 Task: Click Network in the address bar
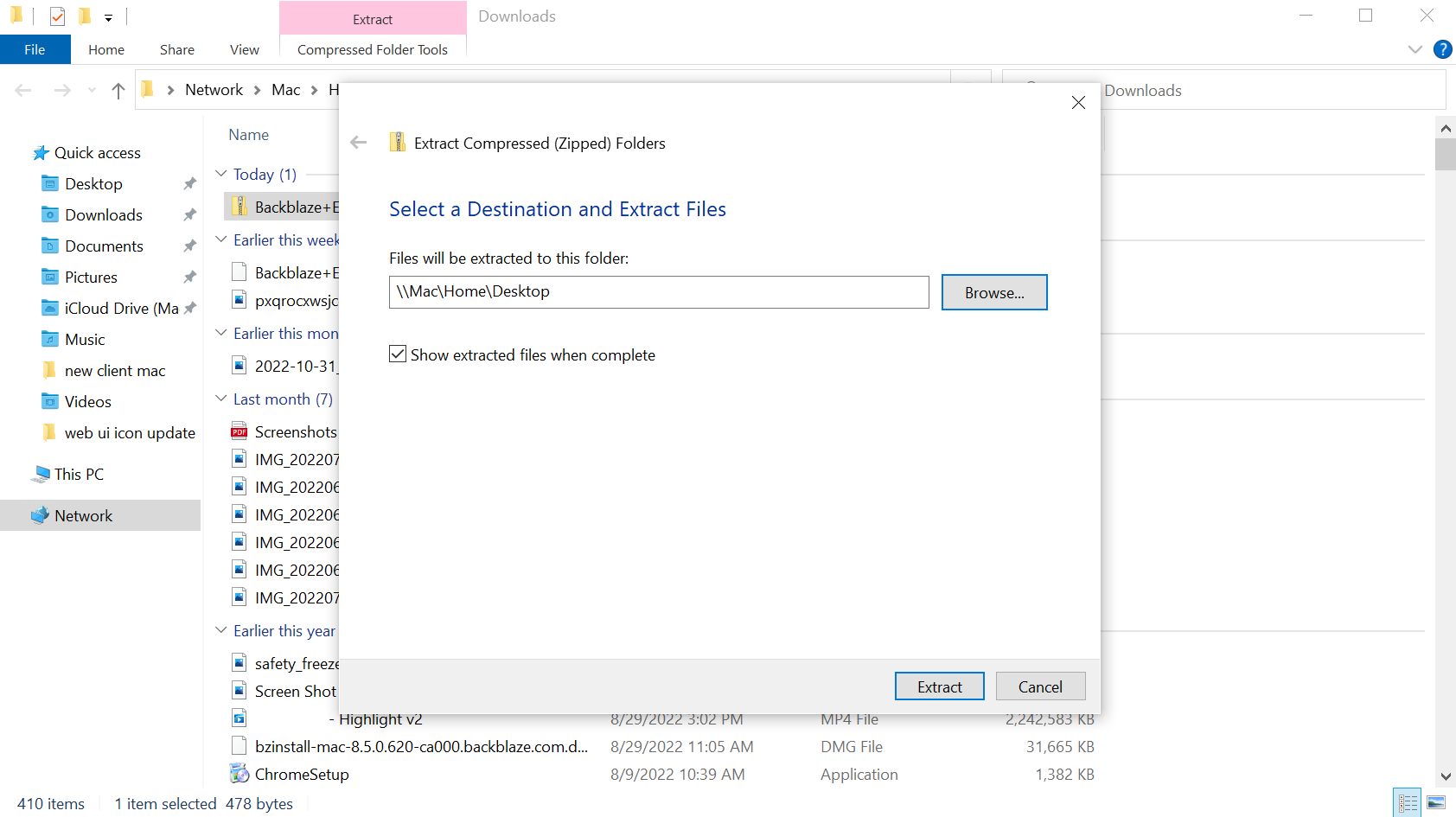coord(214,90)
